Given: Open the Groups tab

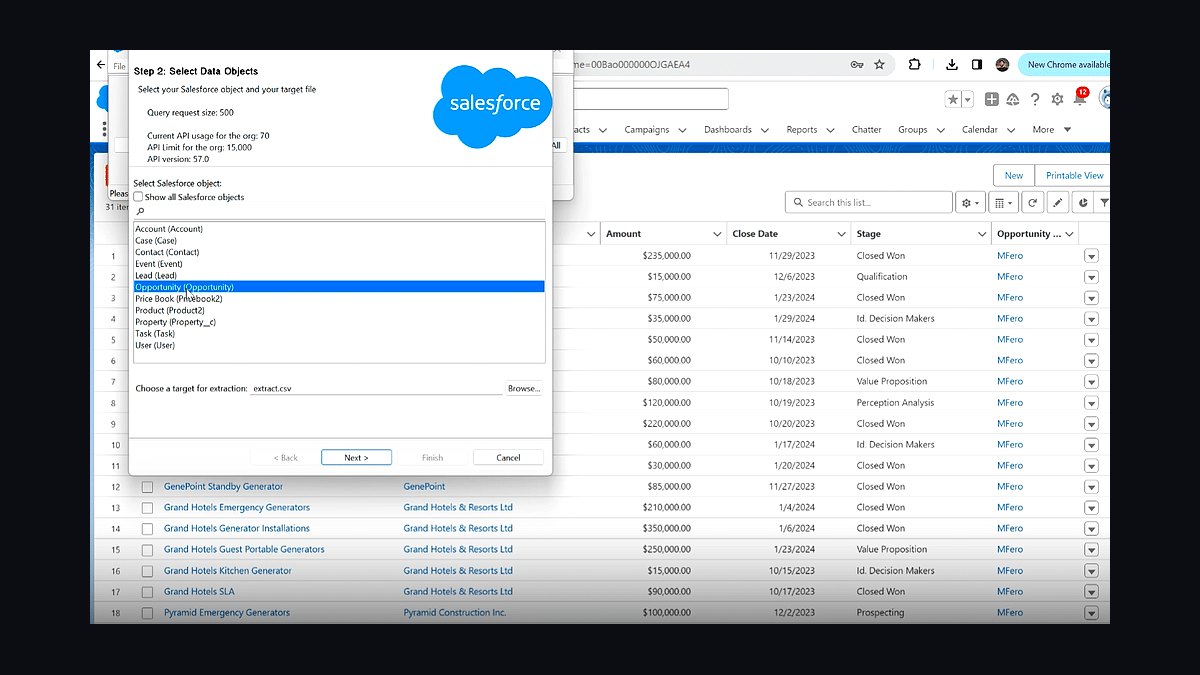Looking at the screenshot, I should (913, 130).
